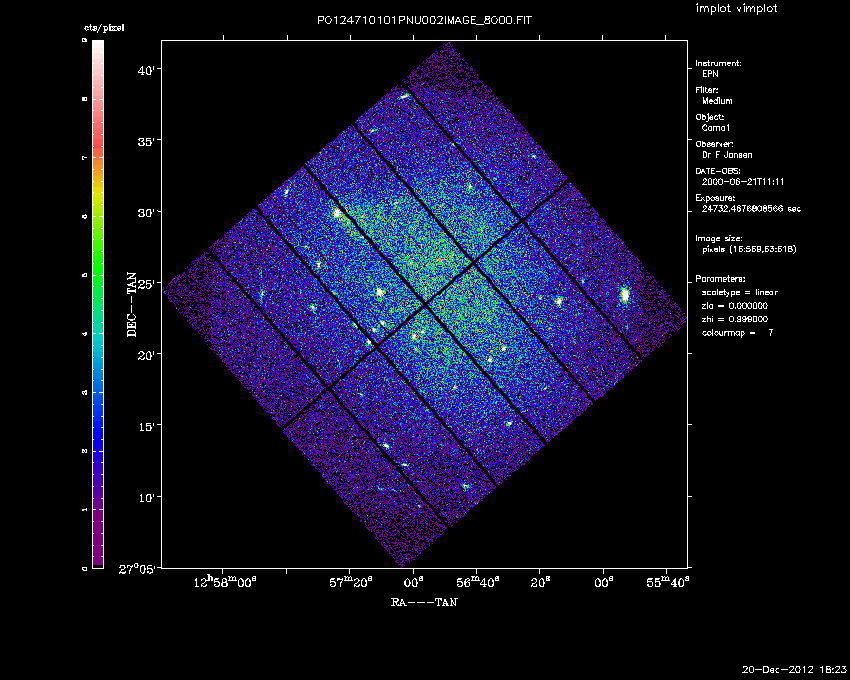Viewport: 850px width, 680px height.
Task: Click the 57m20s right ascension label
Action: (351, 582)
